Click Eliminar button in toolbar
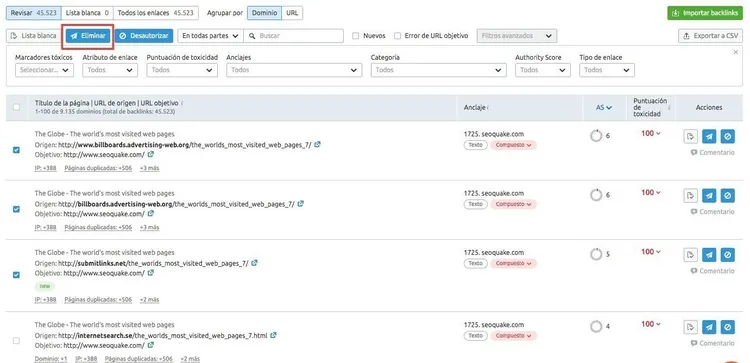The image size is (750, 363). (88, 36)
